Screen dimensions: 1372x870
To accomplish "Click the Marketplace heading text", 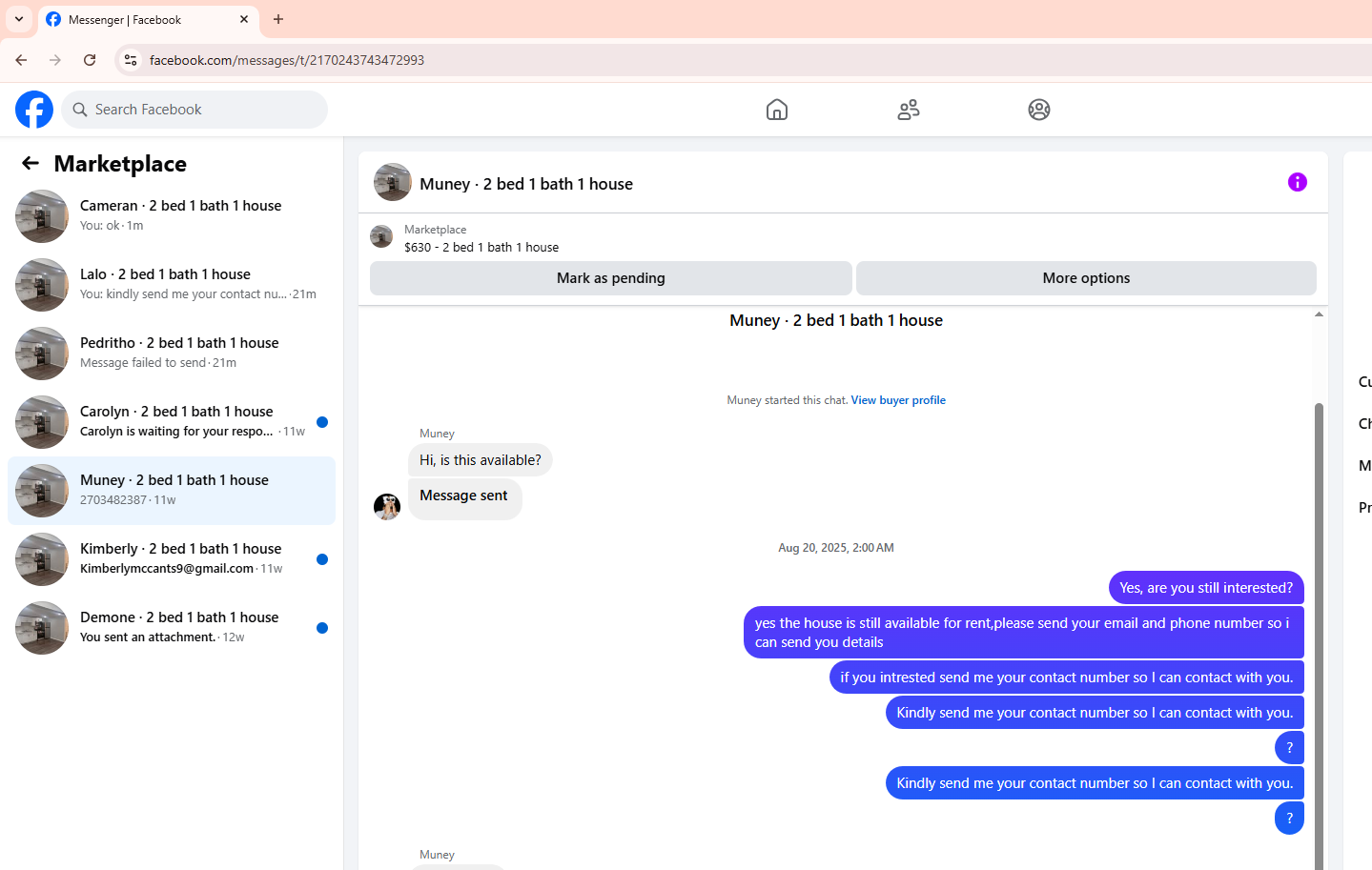I will click(120, 164).
